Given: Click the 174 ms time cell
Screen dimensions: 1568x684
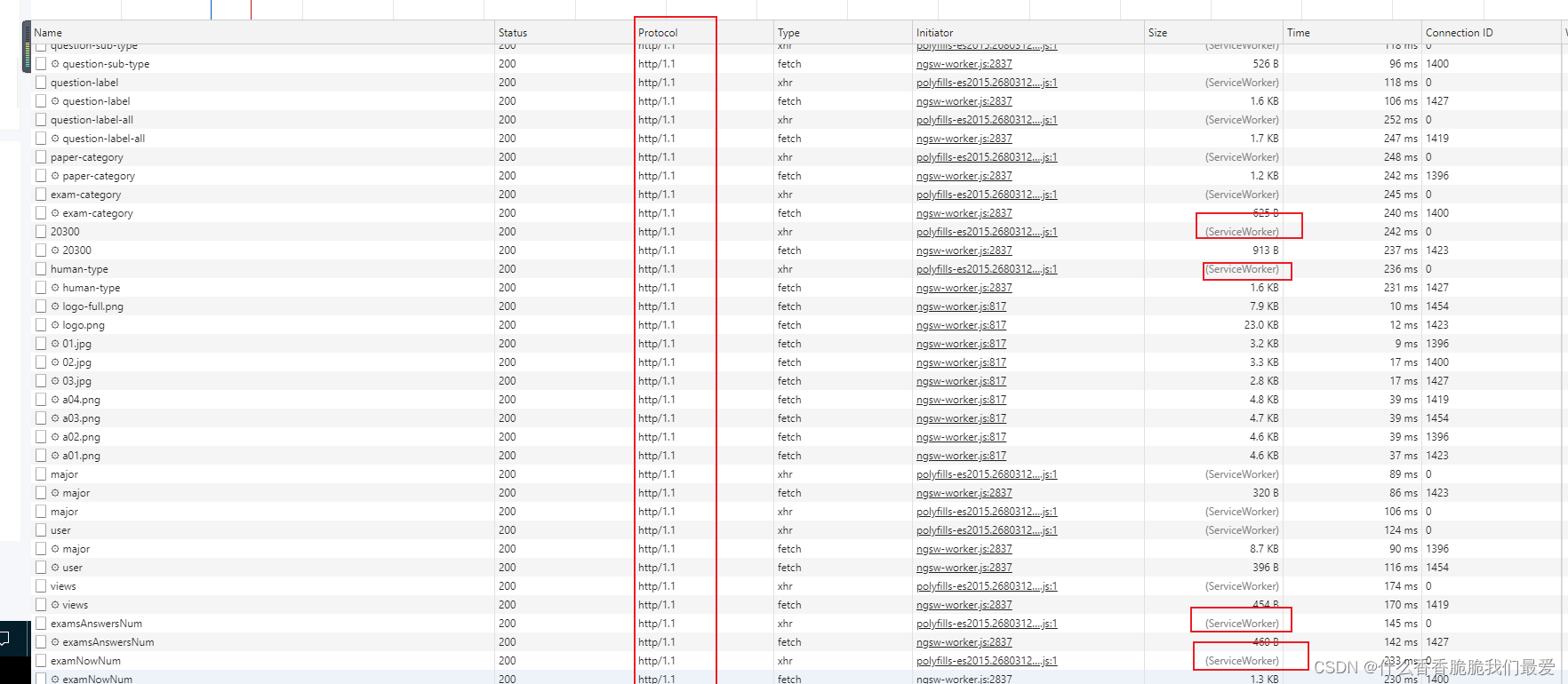Looking at the screenshot, I should coord(1401,586).
